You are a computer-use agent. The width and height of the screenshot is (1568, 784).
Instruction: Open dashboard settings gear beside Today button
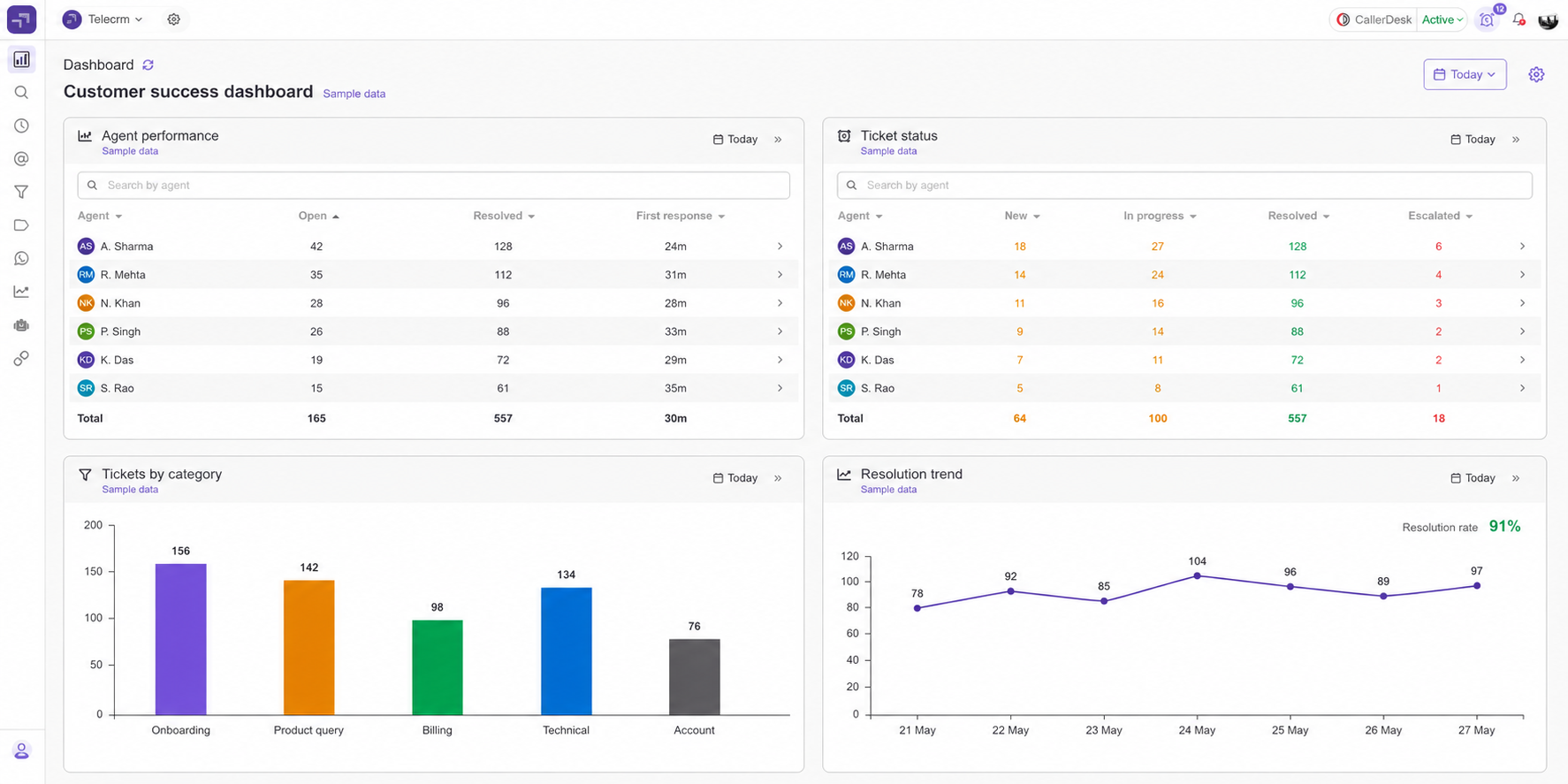point(1536,74)
